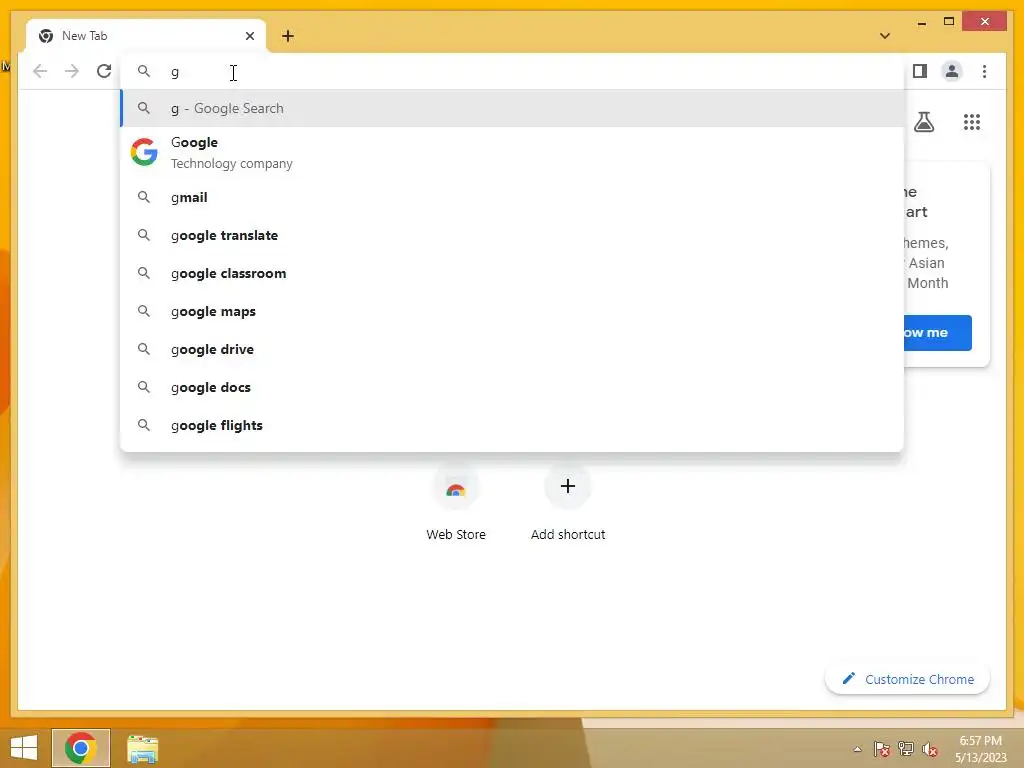Click the Customize Chrome button
1024x768 pixels.
click(907, 679)
